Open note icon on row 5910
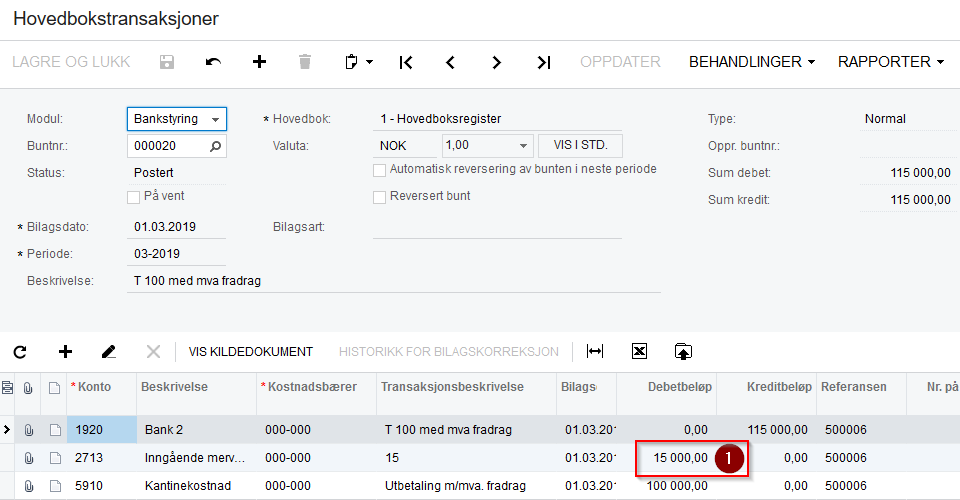The height and width of the screenshot is (500, 960). pos(55,486)
